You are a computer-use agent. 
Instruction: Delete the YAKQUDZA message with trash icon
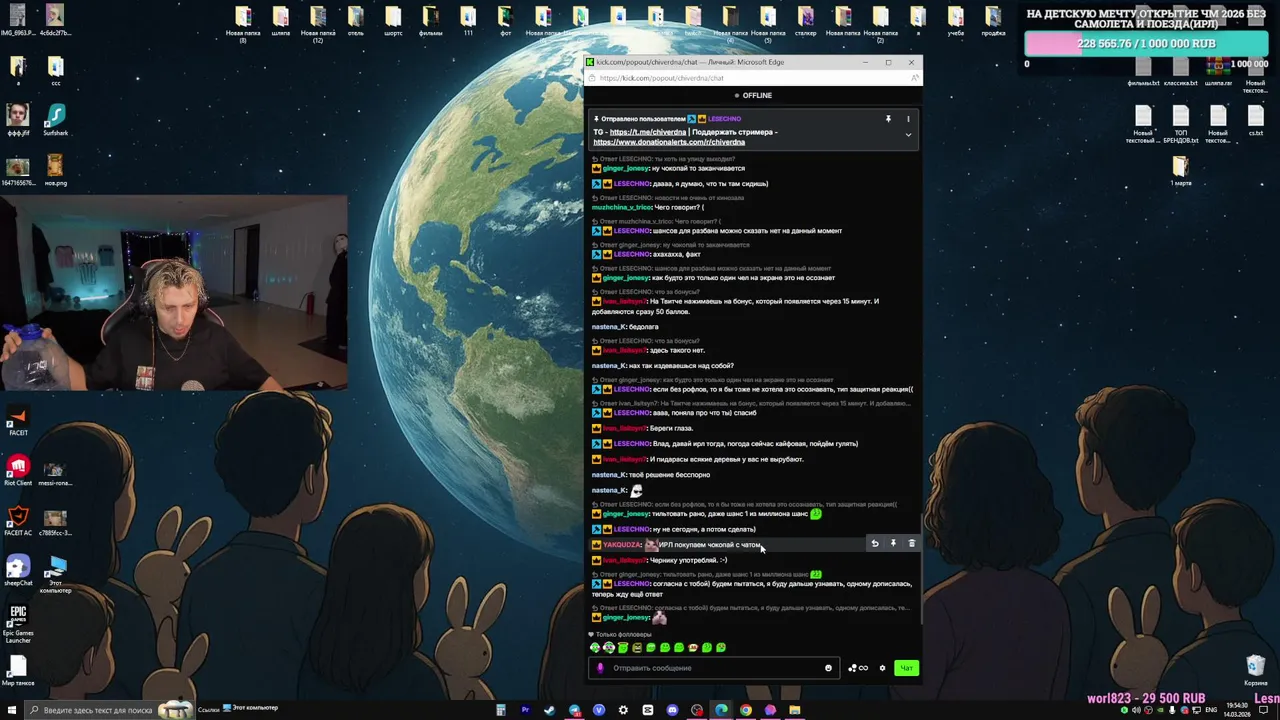pos(911,544)
